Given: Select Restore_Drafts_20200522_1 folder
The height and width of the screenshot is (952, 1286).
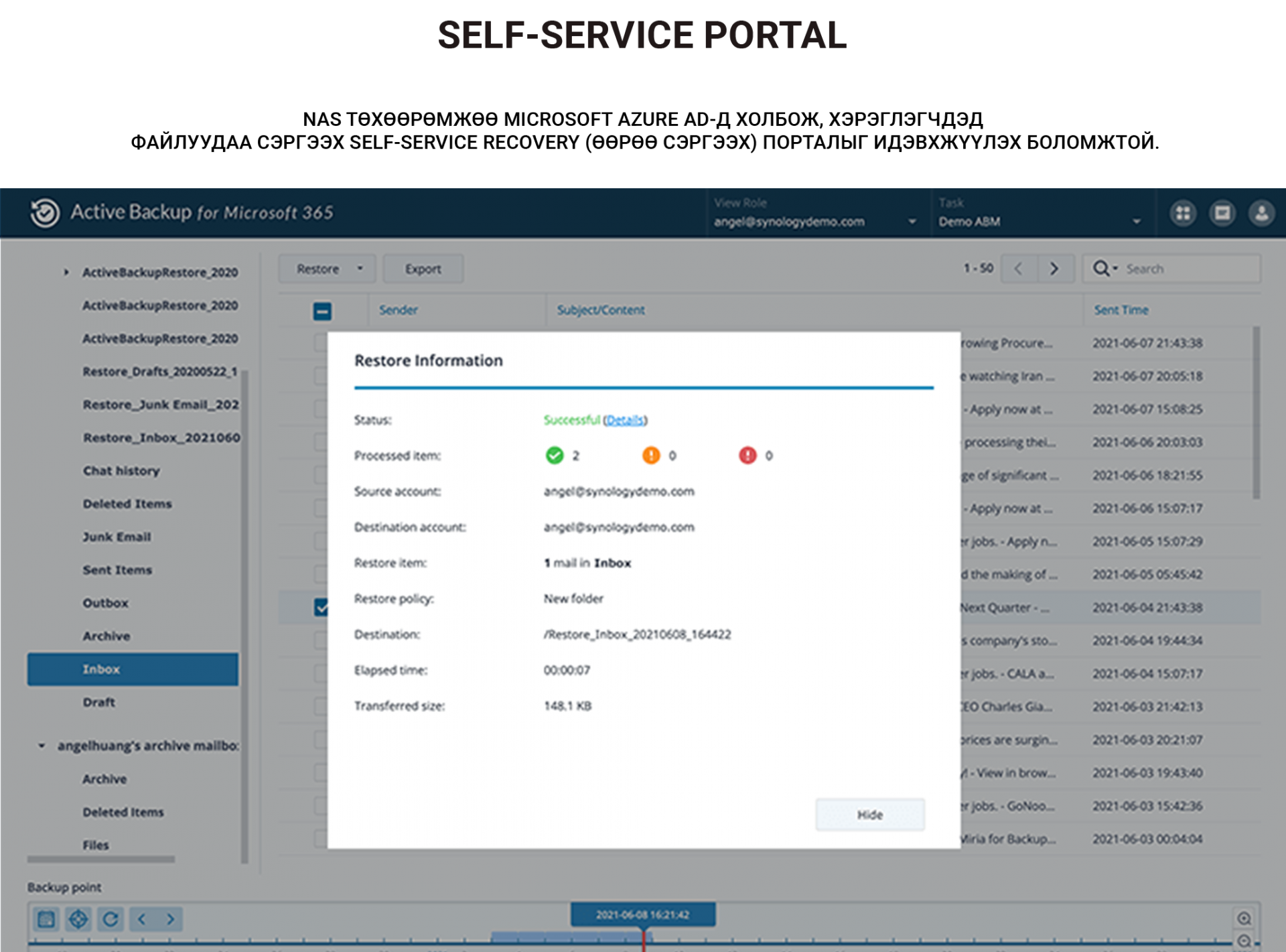Looking at the screenshot, I should click(160, 371).
